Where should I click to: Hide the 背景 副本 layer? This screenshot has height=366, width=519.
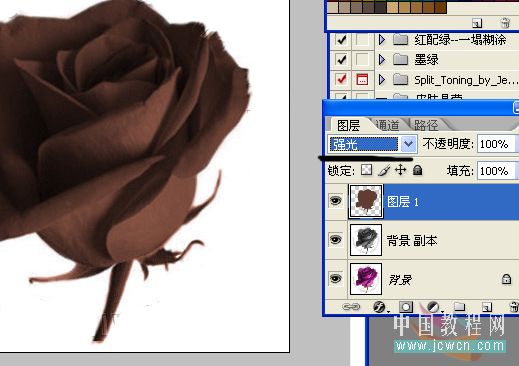(x=336, y=240)
